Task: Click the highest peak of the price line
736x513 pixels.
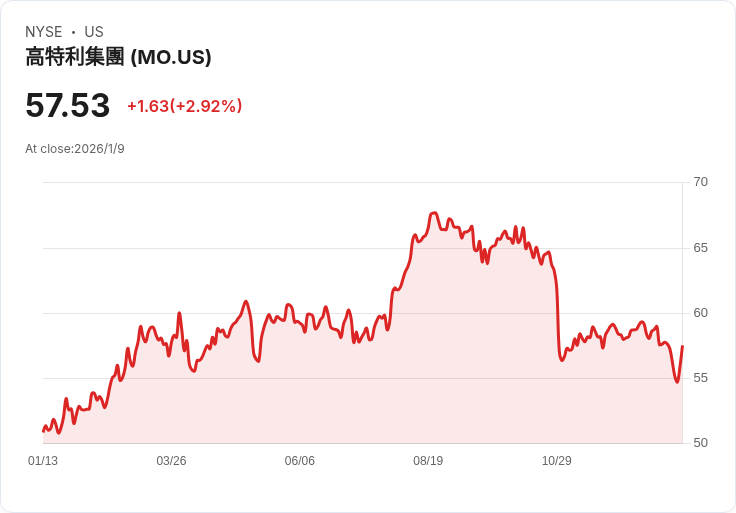Action: [433, 213]
